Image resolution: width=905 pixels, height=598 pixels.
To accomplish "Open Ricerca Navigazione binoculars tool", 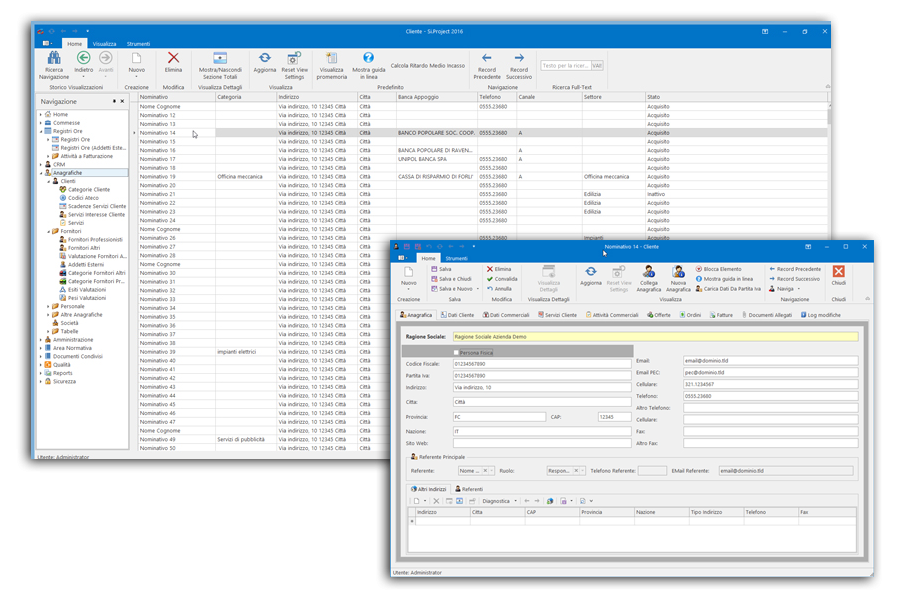I will pyautogui.click(x=54, y=65).
